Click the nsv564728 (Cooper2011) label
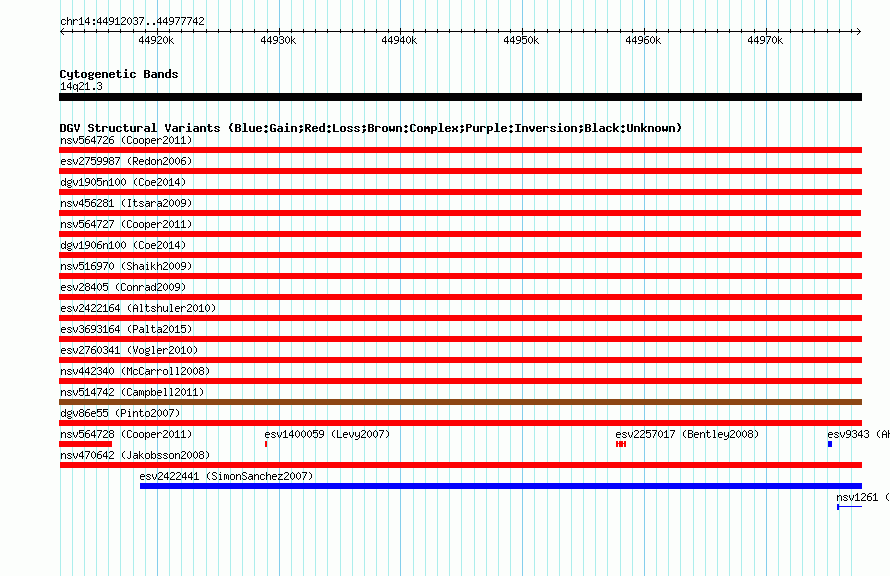Viewport: 890px width, 576px height. coord(126,434)
